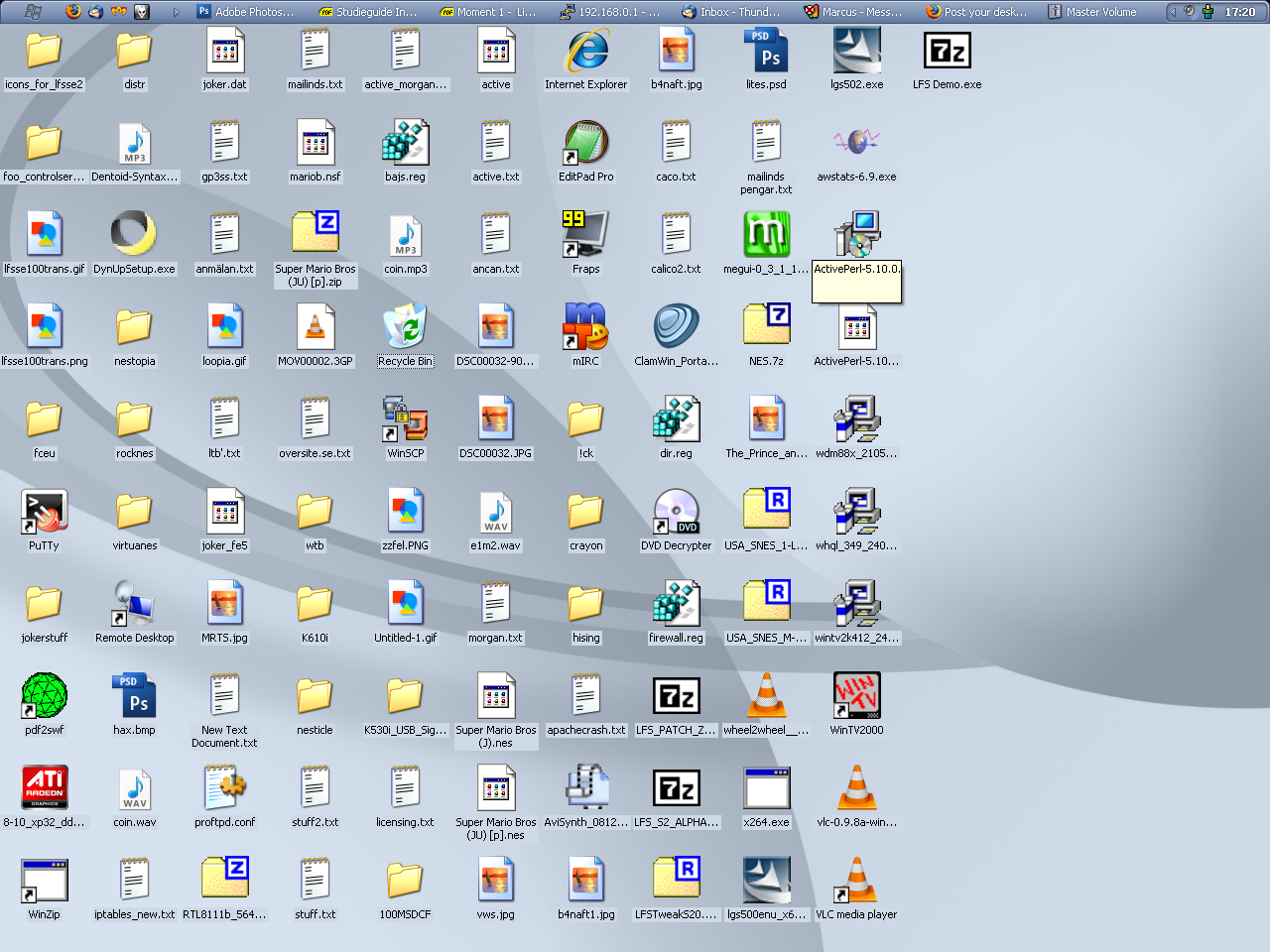Viewport: 1270px width, 952px height.
Task: Open the ClamWin_Porta... icon
Action: 676,327
